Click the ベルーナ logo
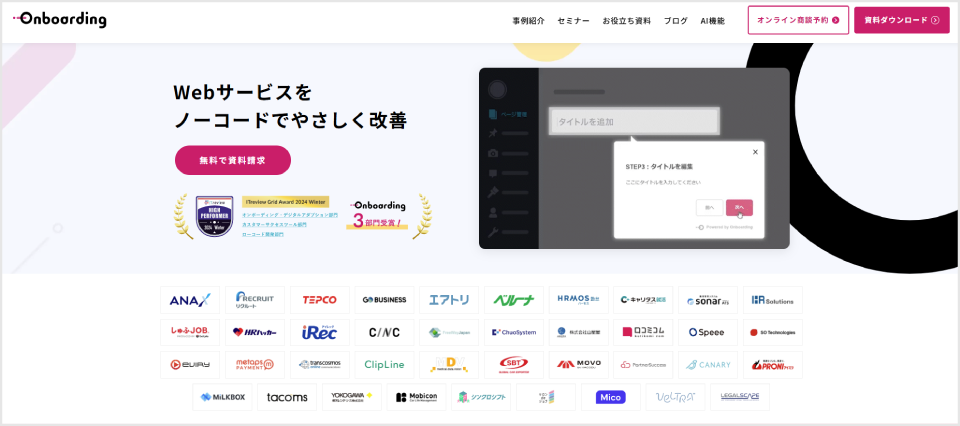Image resolution: width=960 pixels, height=426 pixels. pyautogui.click(x=514, y=300)
